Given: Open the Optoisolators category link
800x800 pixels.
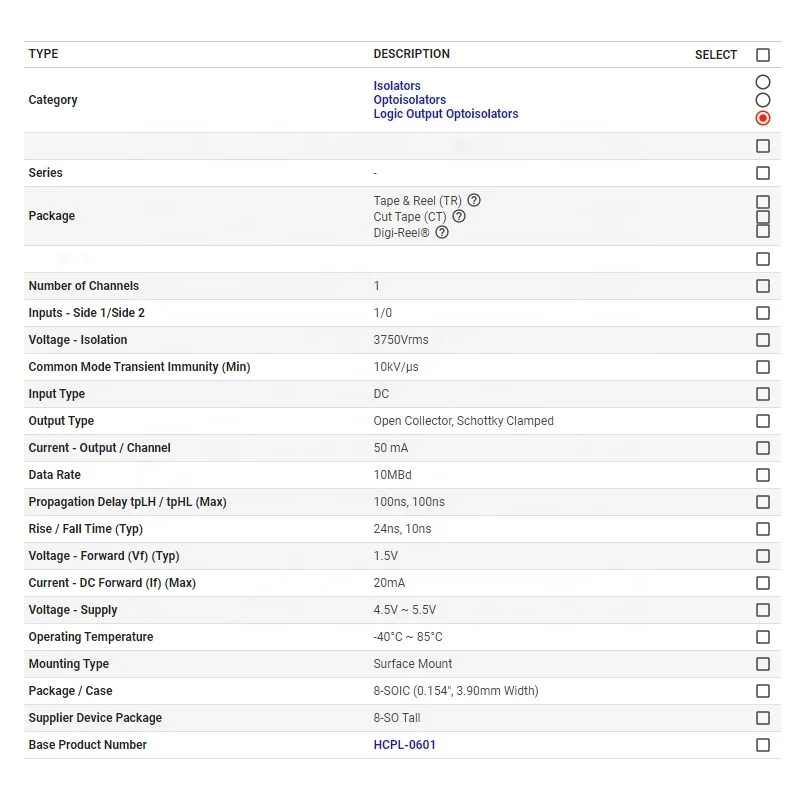Looking at the screenshot, I should [410, 100].
